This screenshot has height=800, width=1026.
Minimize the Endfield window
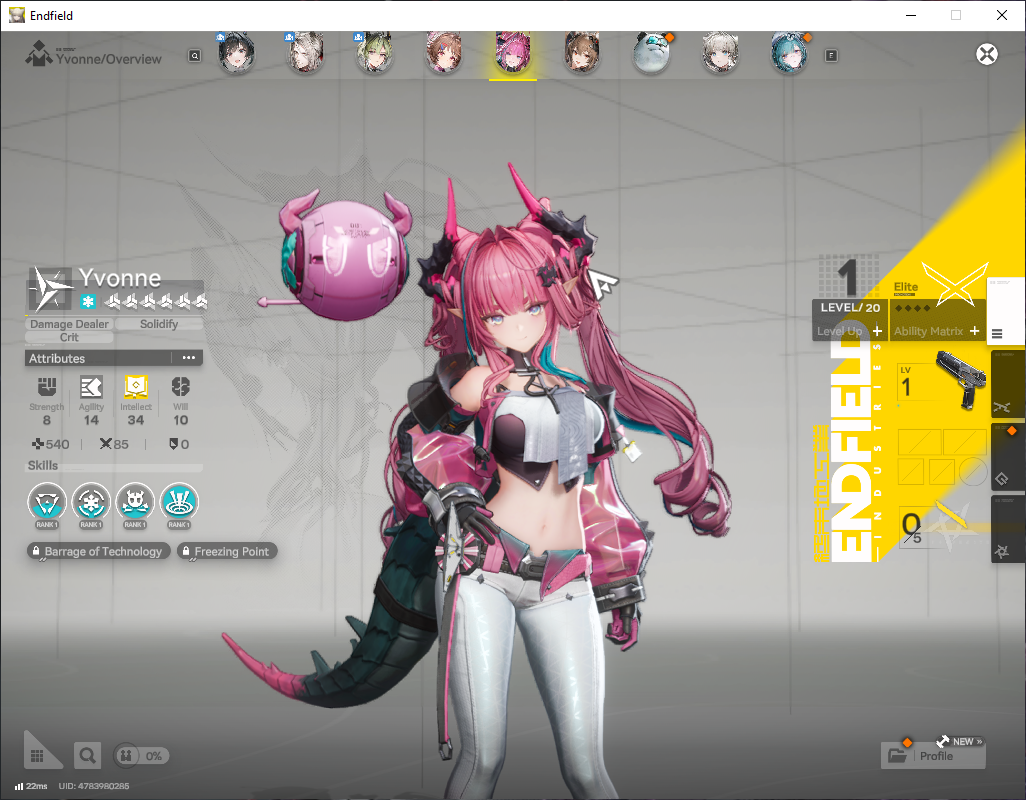click(910, 15)
